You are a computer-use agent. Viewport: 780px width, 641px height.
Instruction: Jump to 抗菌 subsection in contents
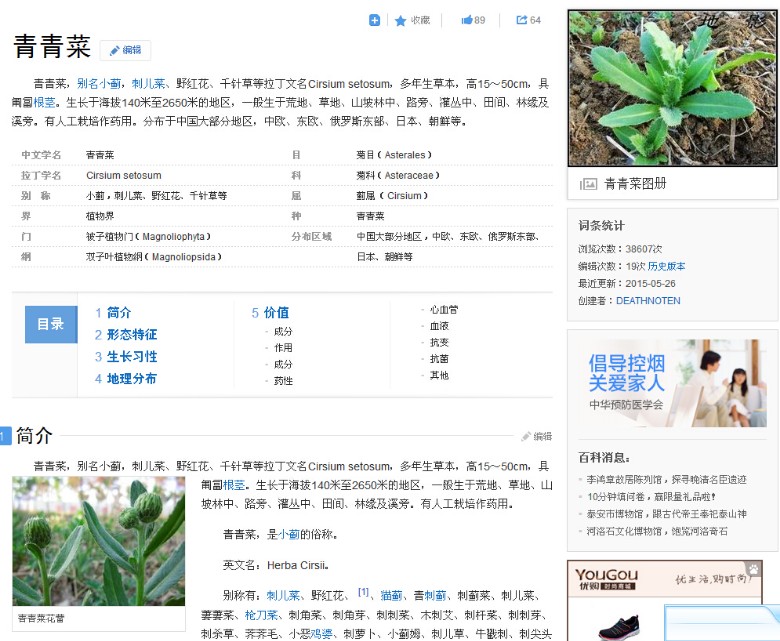[439, 359]
